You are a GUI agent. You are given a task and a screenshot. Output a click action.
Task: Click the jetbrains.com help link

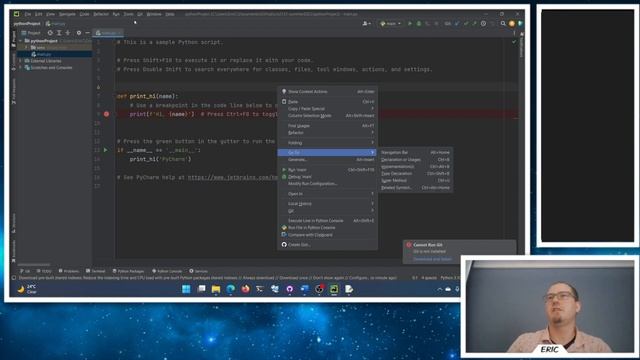(x=233, y=177)
